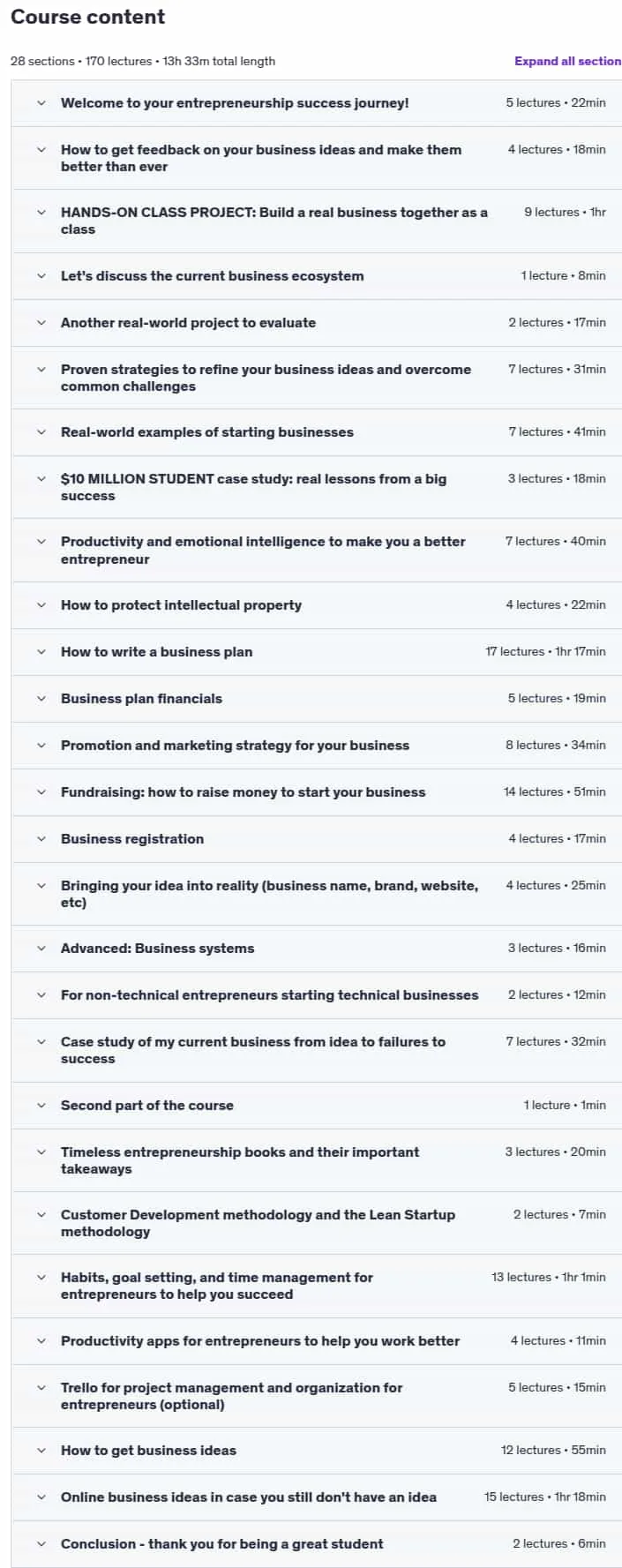Click chevron for 'Real-world examples of starting businesses'
The height and width of the screenshot is (1568, 622).
41,432
